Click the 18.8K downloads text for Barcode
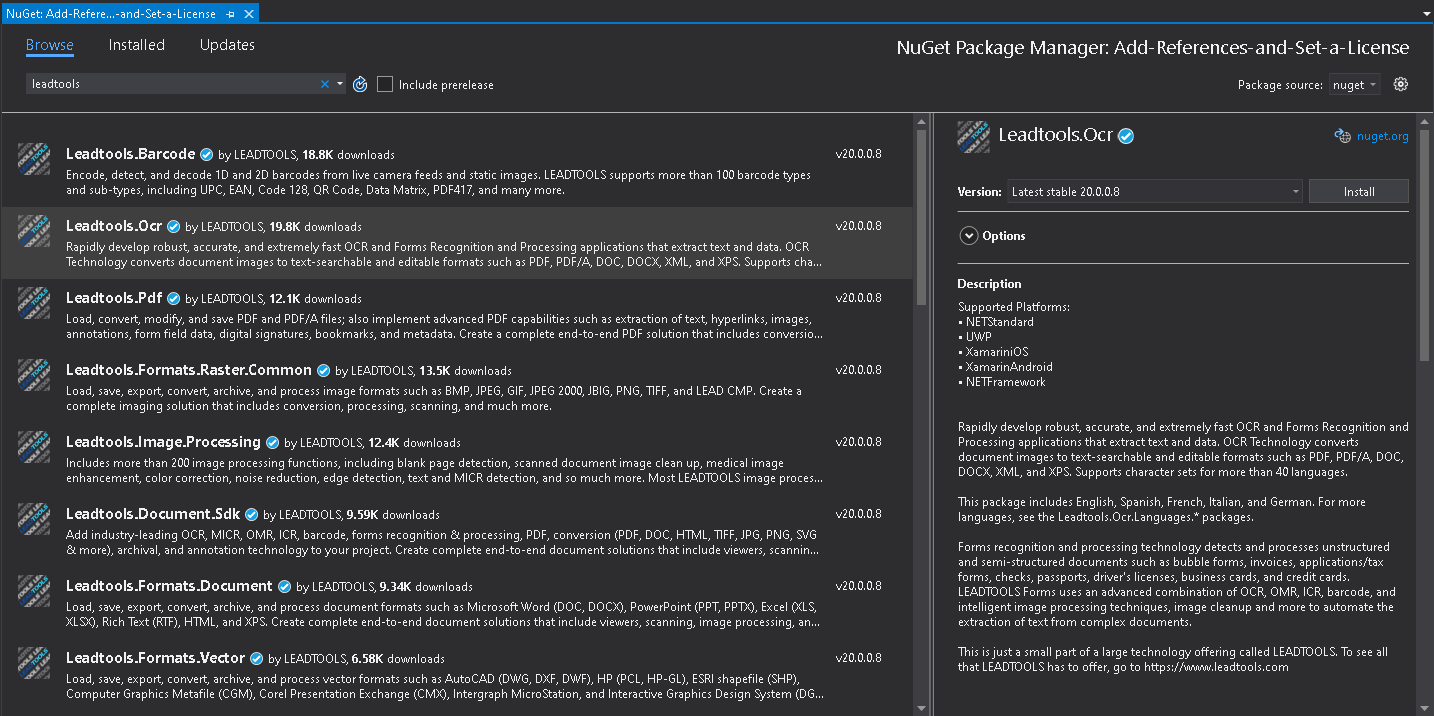The height and width of the screenshot is (716, 1434). coord(348,155)
